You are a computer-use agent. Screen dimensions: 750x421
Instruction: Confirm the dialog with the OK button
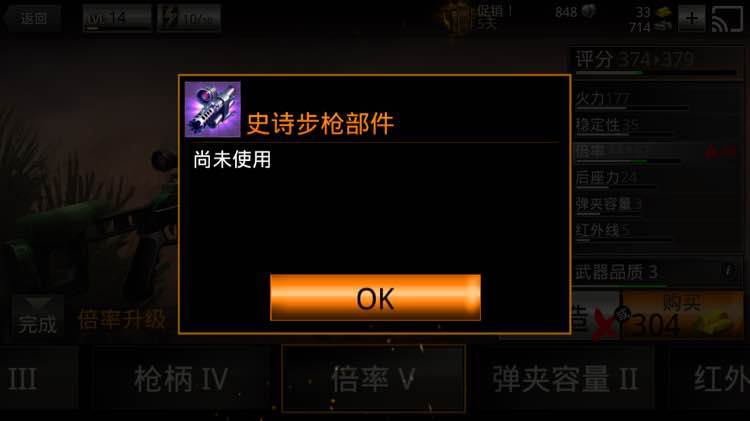pyautogui.click(x=375, y=297)
